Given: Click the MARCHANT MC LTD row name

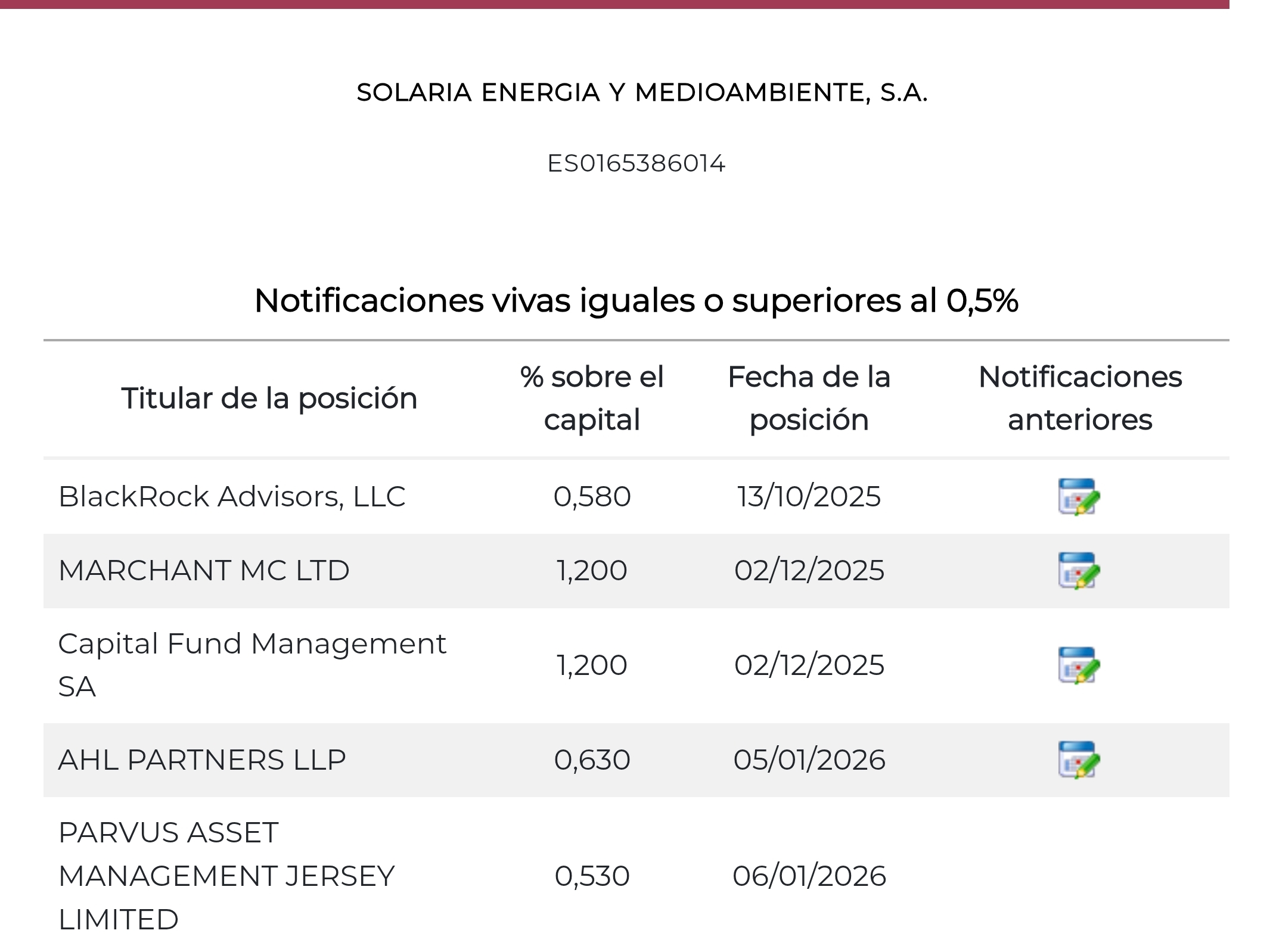Looking at the screenshot, I should click(204, 570).
